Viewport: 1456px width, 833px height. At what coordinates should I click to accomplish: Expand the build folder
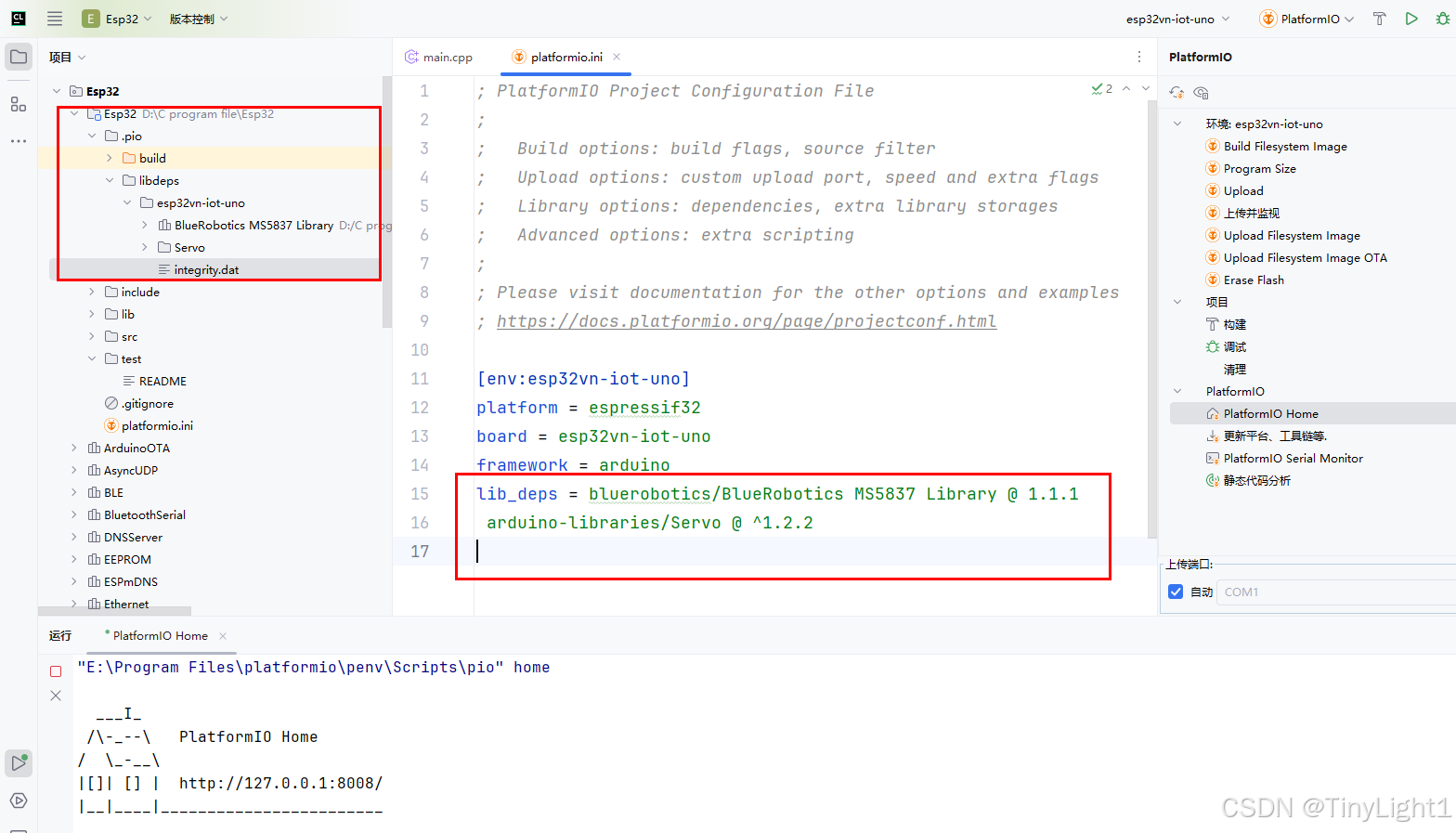(x=110, y=159)
